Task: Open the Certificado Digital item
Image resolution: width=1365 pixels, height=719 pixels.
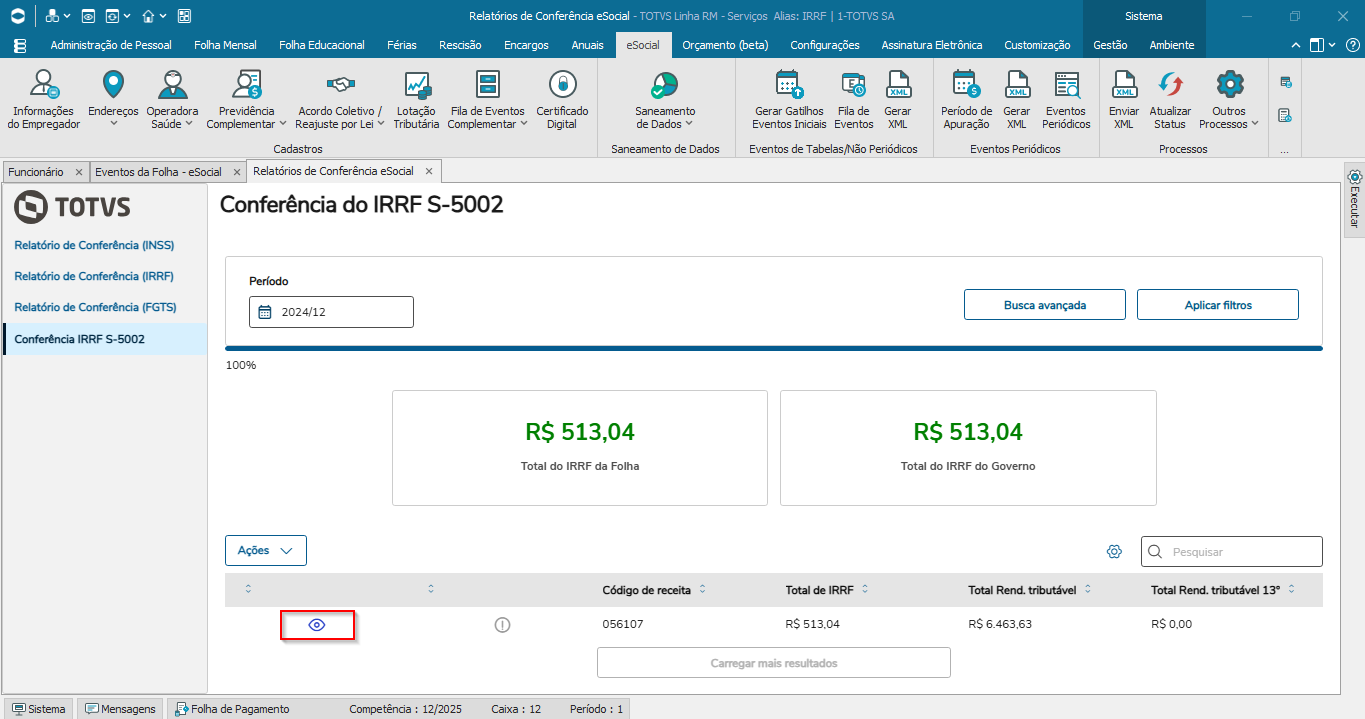Action: 562,100
